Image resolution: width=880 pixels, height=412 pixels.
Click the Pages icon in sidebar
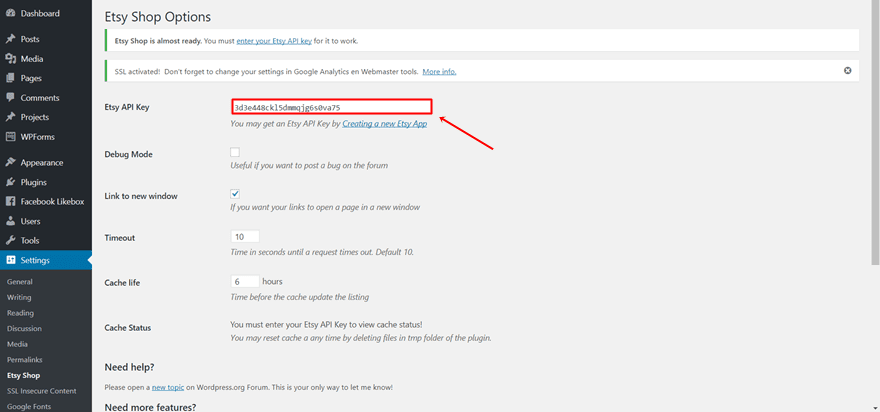[x=10, y=78]
